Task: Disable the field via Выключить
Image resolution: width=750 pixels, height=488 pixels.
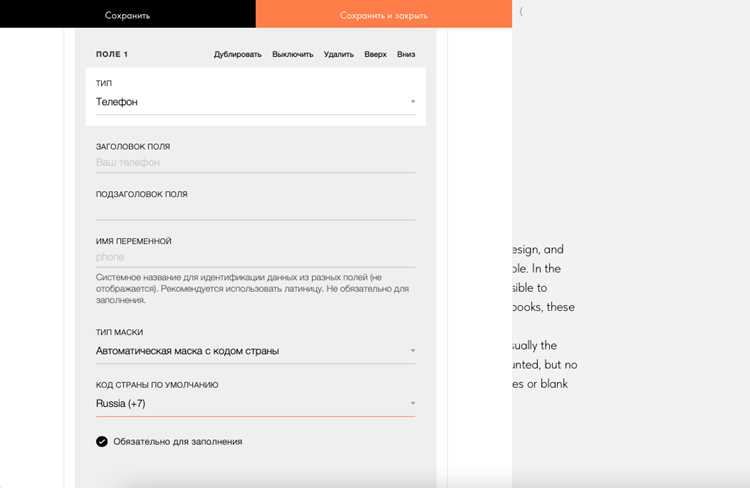Action: point(293,55)
